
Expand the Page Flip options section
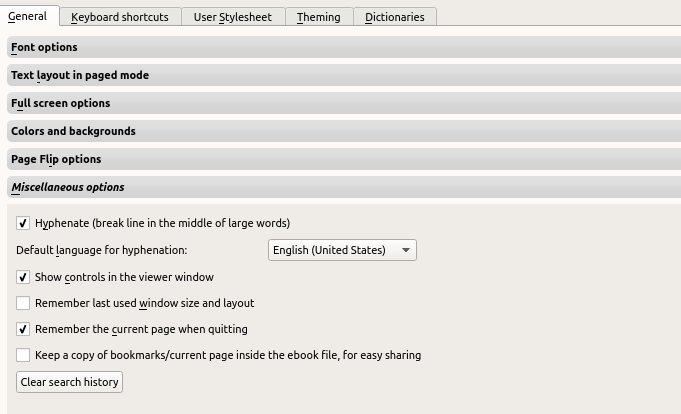(344, 159)
